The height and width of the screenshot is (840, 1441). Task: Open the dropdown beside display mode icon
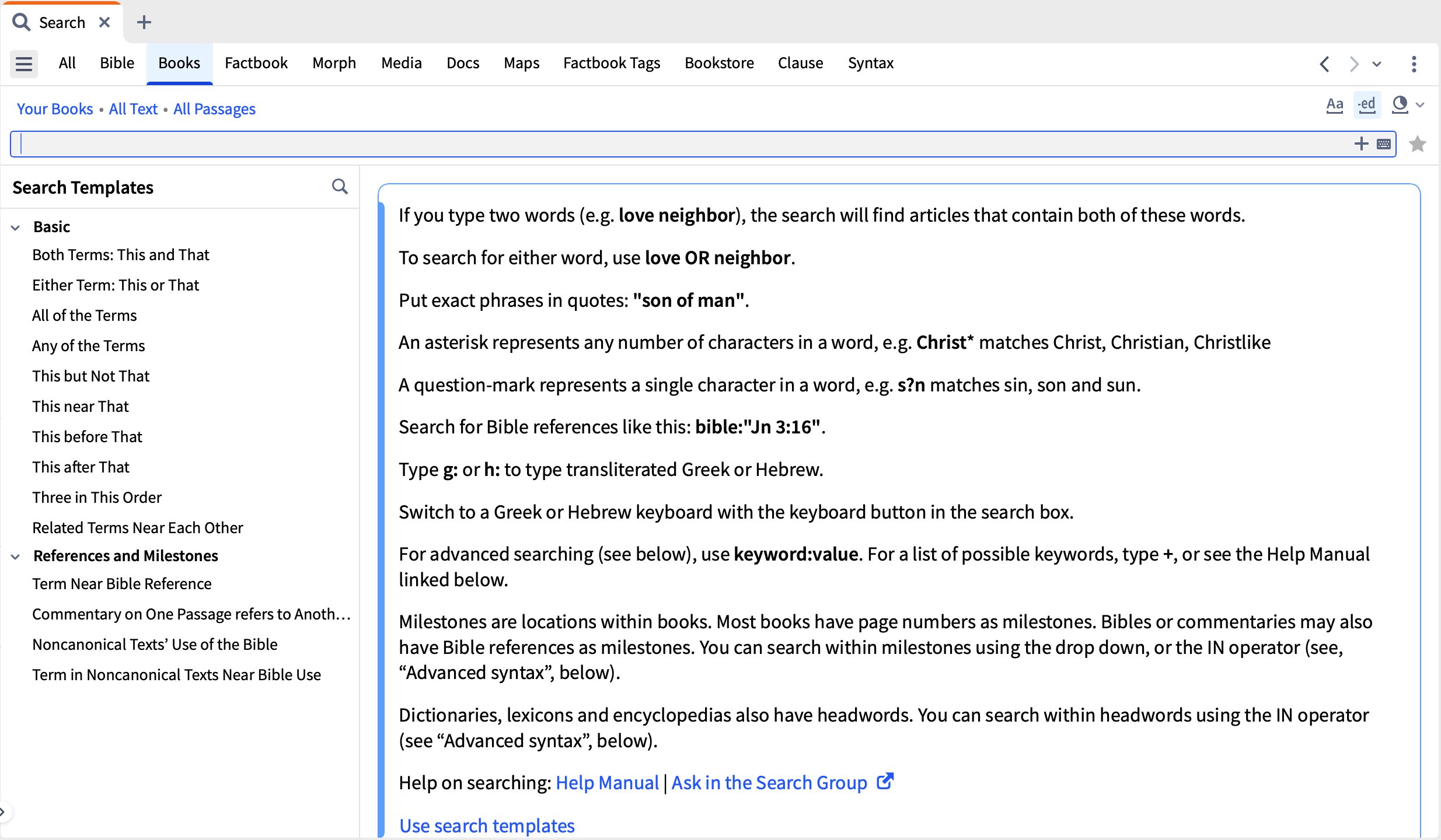[1421, 105]
